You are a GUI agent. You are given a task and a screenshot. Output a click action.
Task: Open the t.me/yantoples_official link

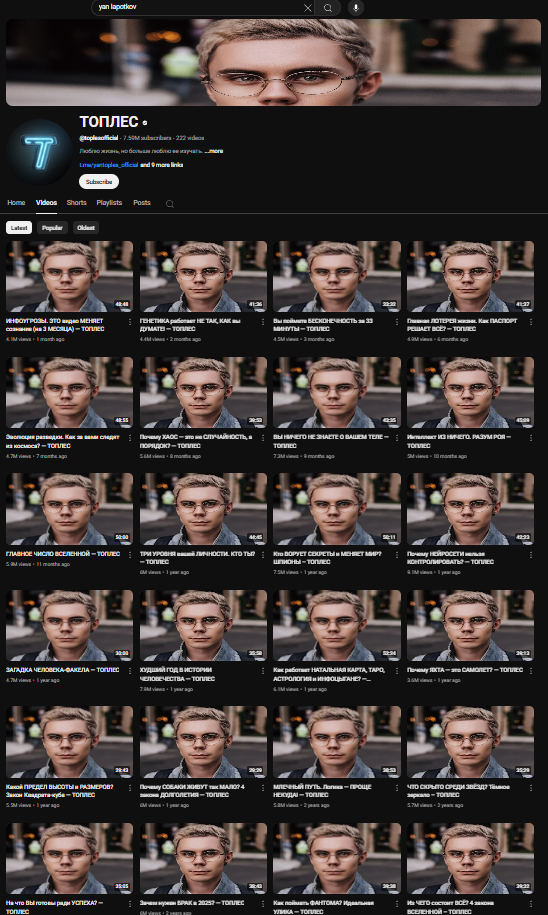pos(109,165)
